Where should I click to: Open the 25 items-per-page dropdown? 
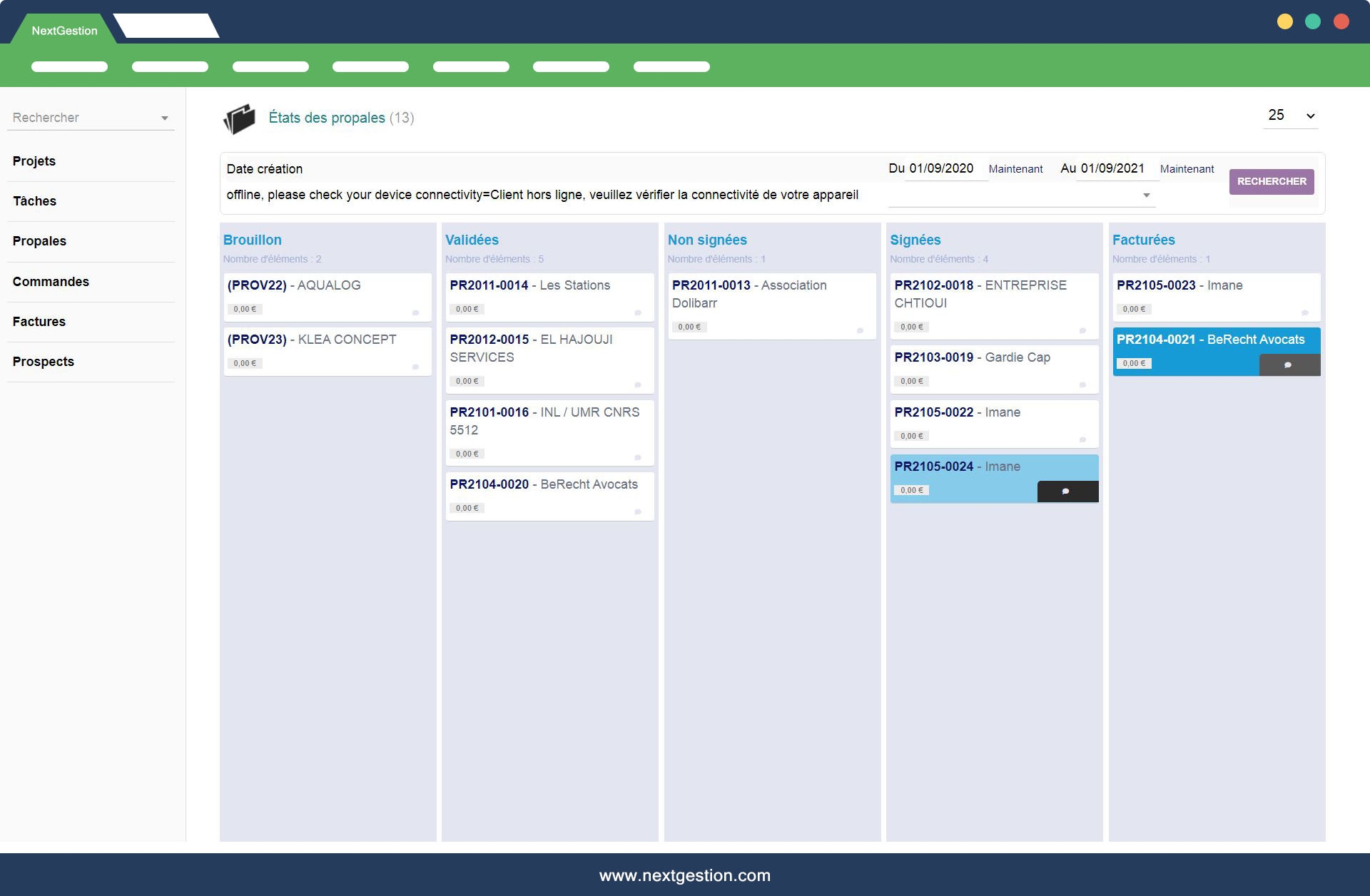[x=1291, y=116]
